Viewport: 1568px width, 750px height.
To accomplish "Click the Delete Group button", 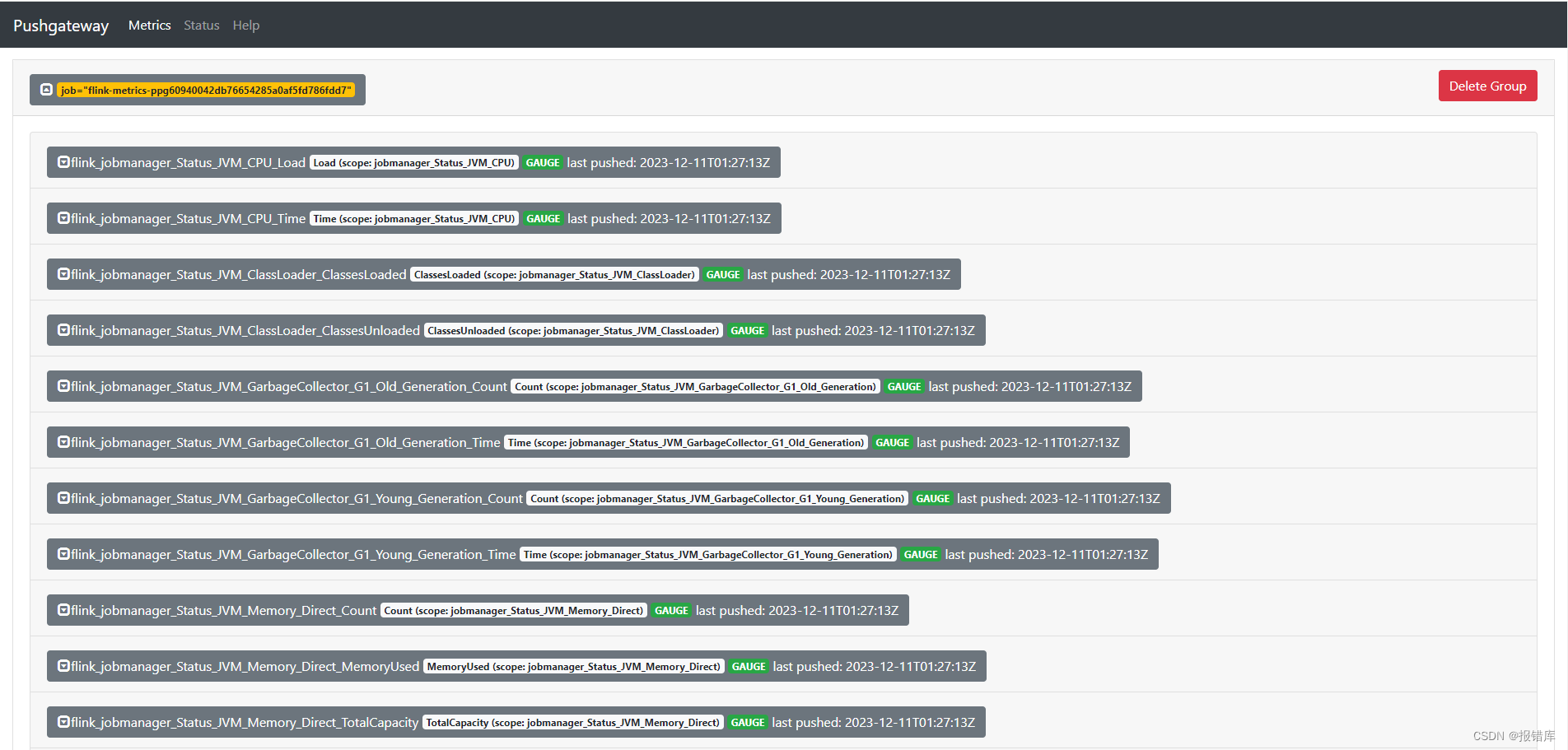I will tap(1487, 86).
